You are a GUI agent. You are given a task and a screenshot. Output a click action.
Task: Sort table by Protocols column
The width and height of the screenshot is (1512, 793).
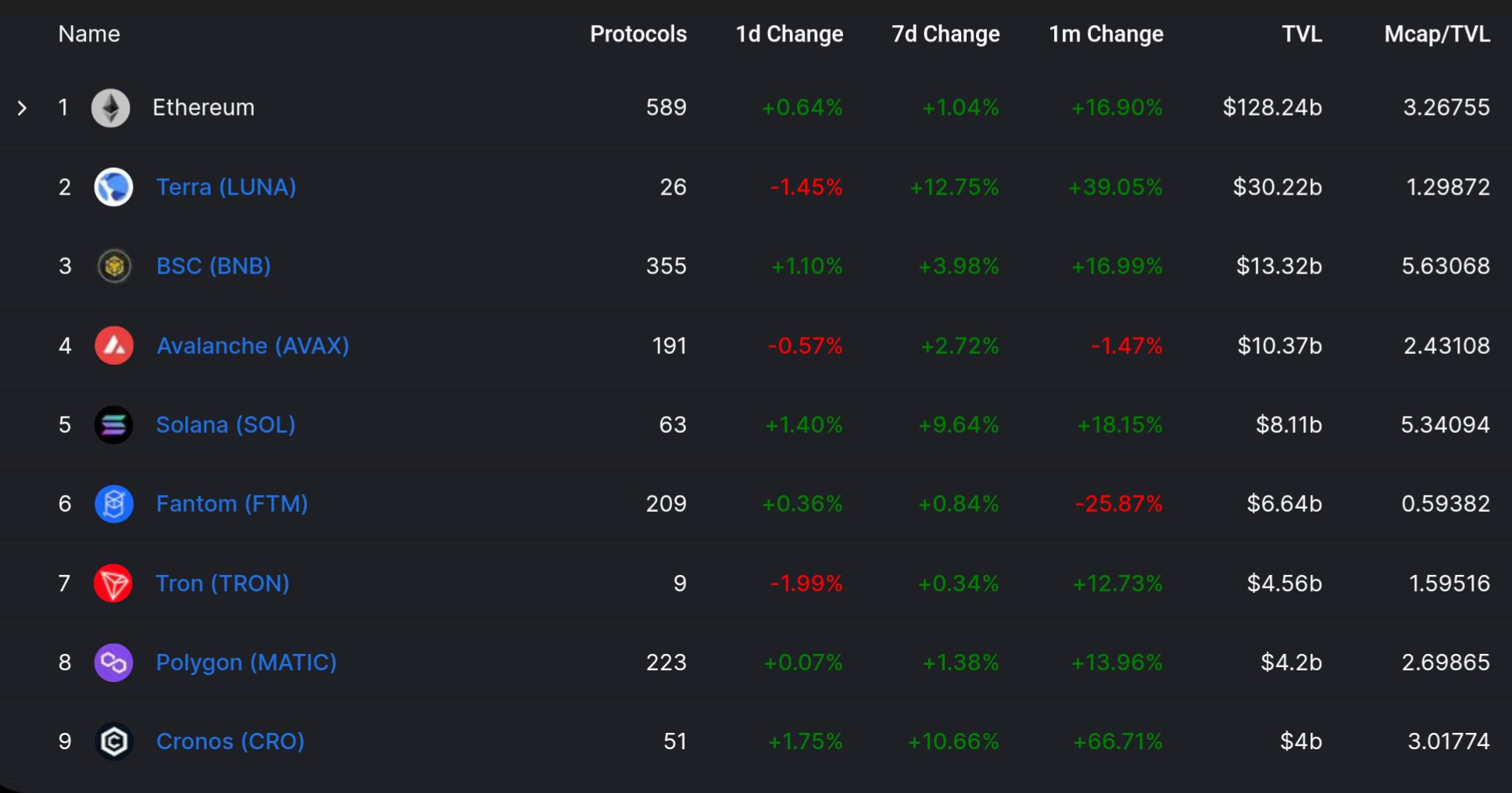point(638,34)
